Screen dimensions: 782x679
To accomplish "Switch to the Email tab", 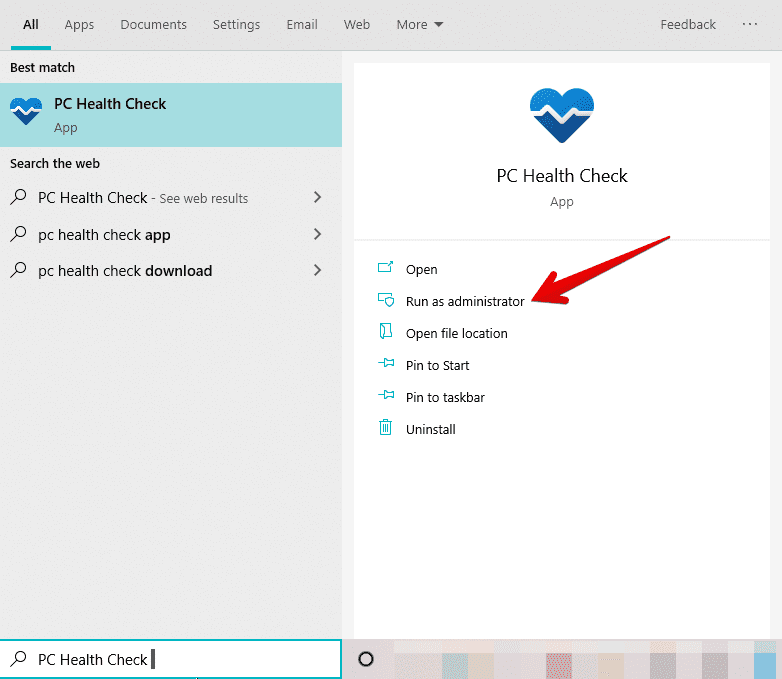I will click(302, 24).
